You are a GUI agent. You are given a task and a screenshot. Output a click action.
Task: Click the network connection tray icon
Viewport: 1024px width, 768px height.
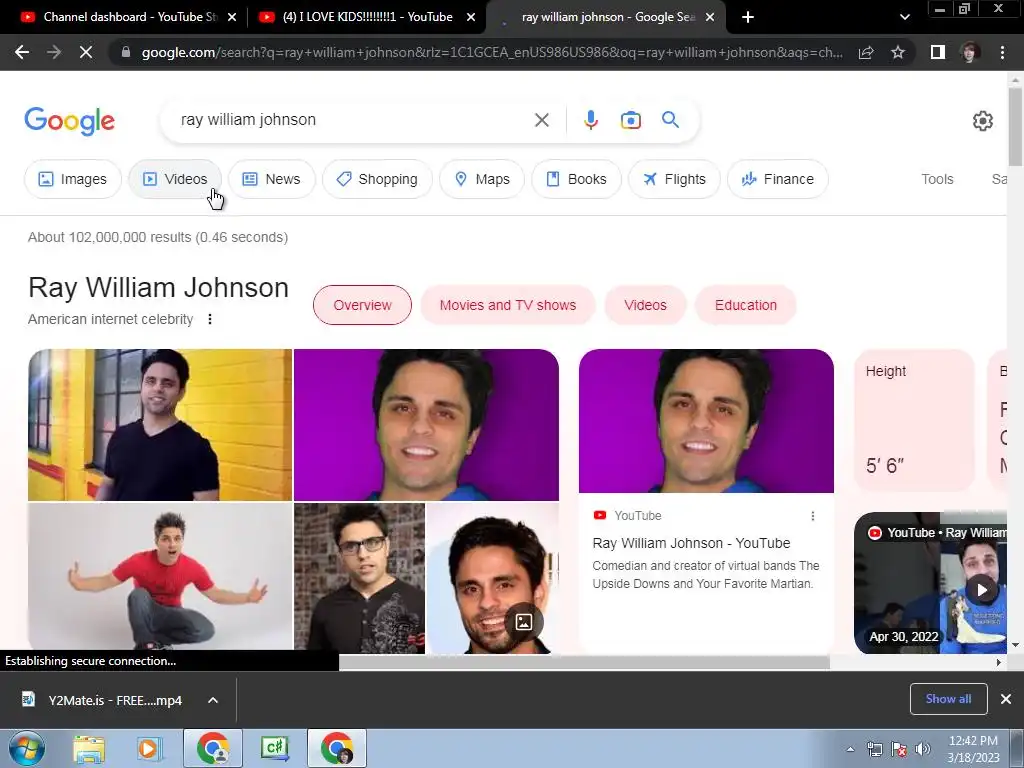coord(874,749)
